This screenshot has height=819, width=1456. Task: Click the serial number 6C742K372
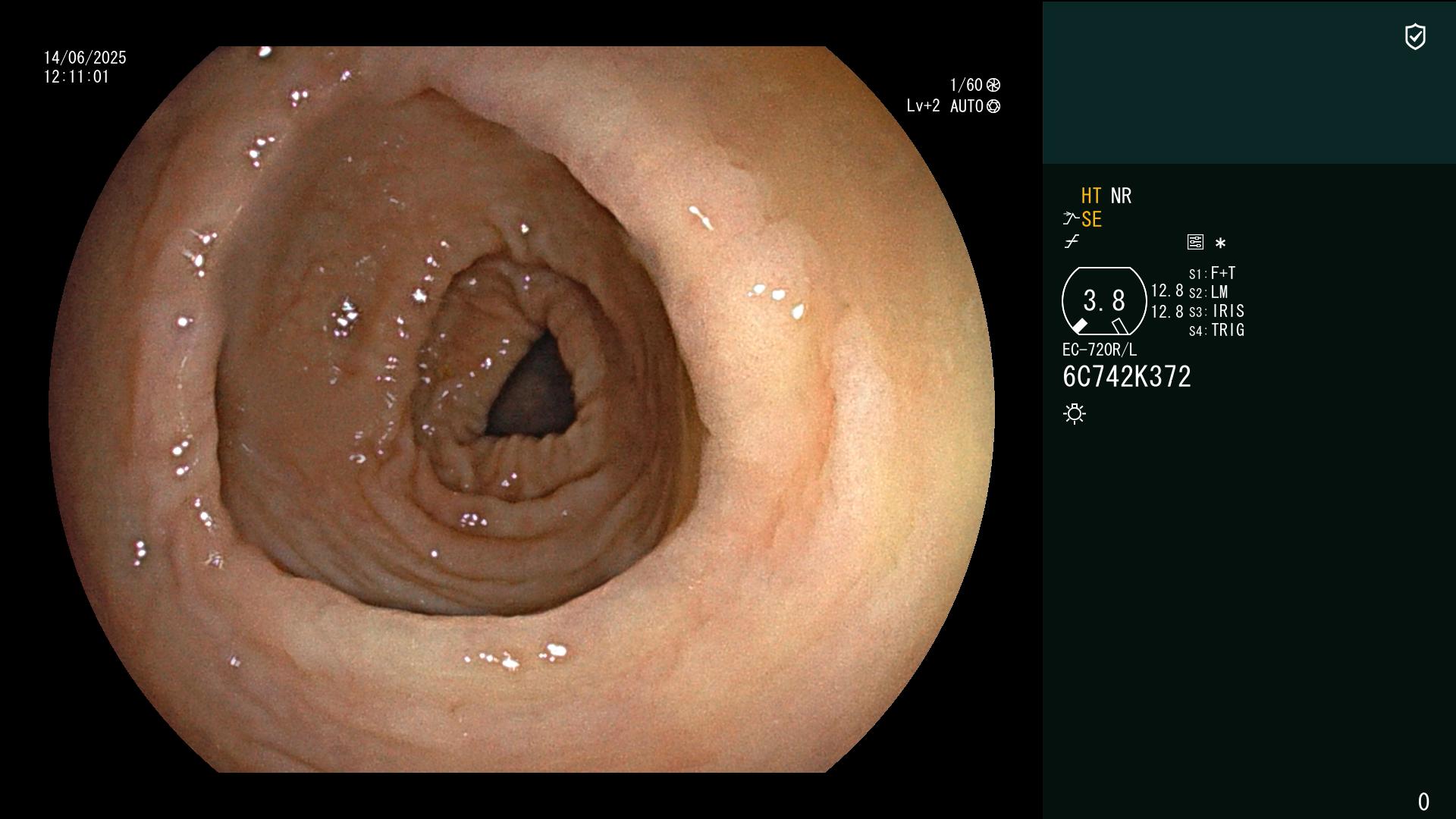[x=1127, y=377]
